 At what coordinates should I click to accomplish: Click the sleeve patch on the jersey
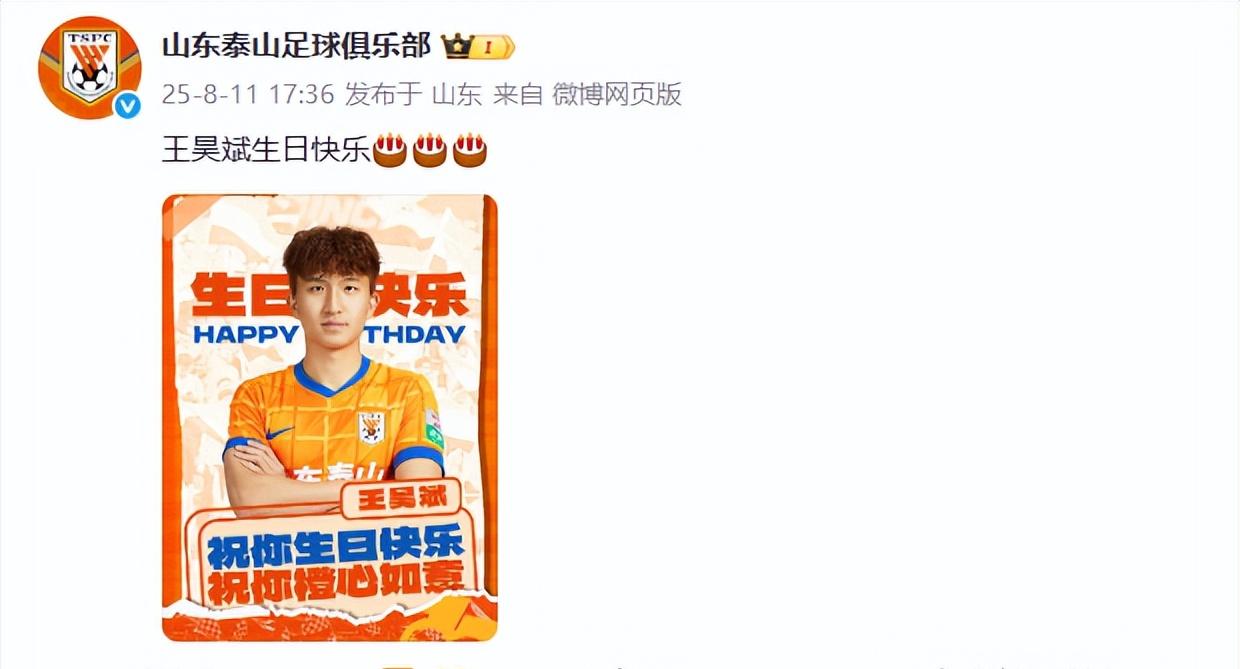click(x=432, y=429)
